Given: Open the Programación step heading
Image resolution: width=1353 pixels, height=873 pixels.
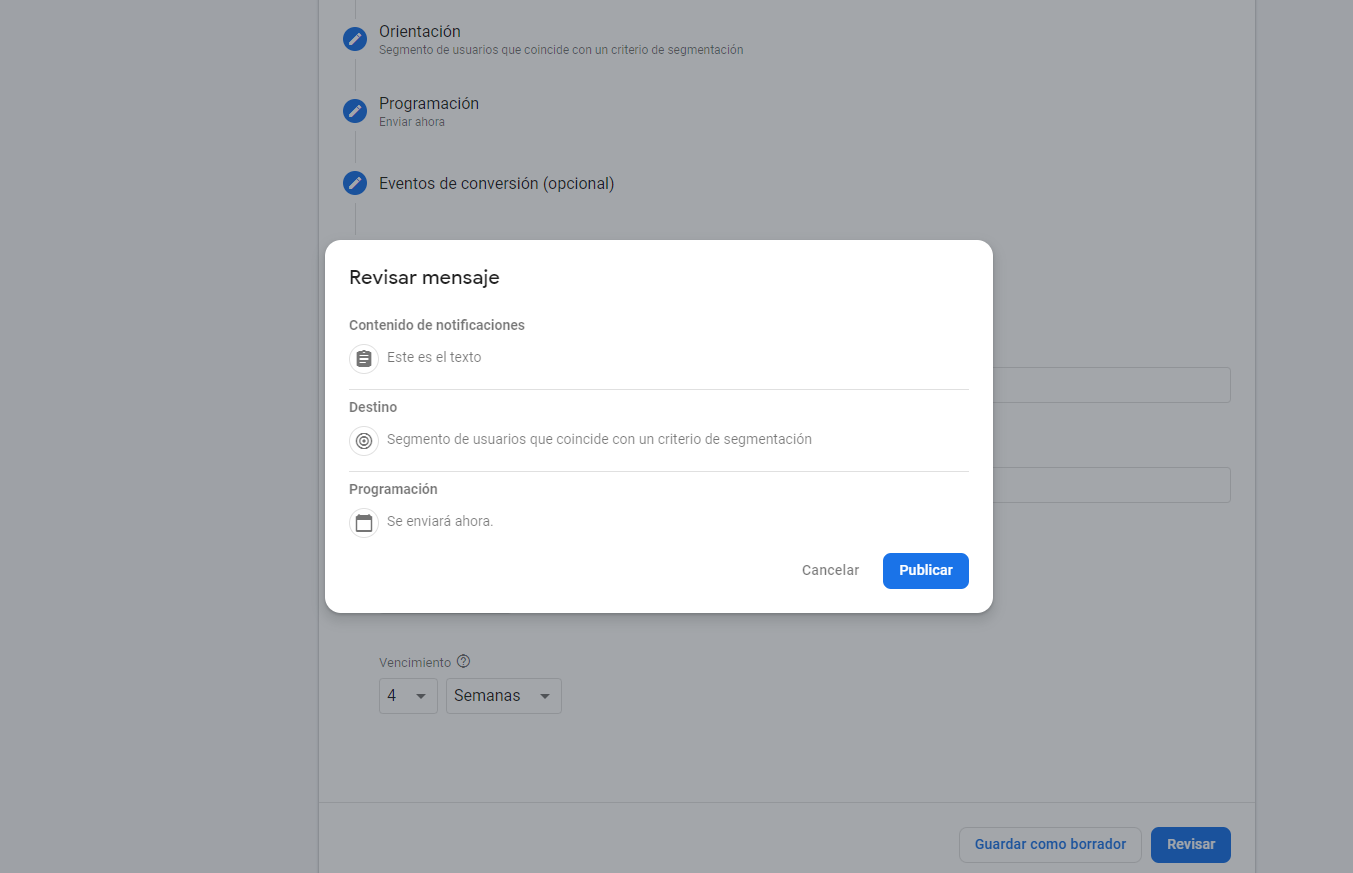Looking at the screenshot, I should [x=429, y=104].
